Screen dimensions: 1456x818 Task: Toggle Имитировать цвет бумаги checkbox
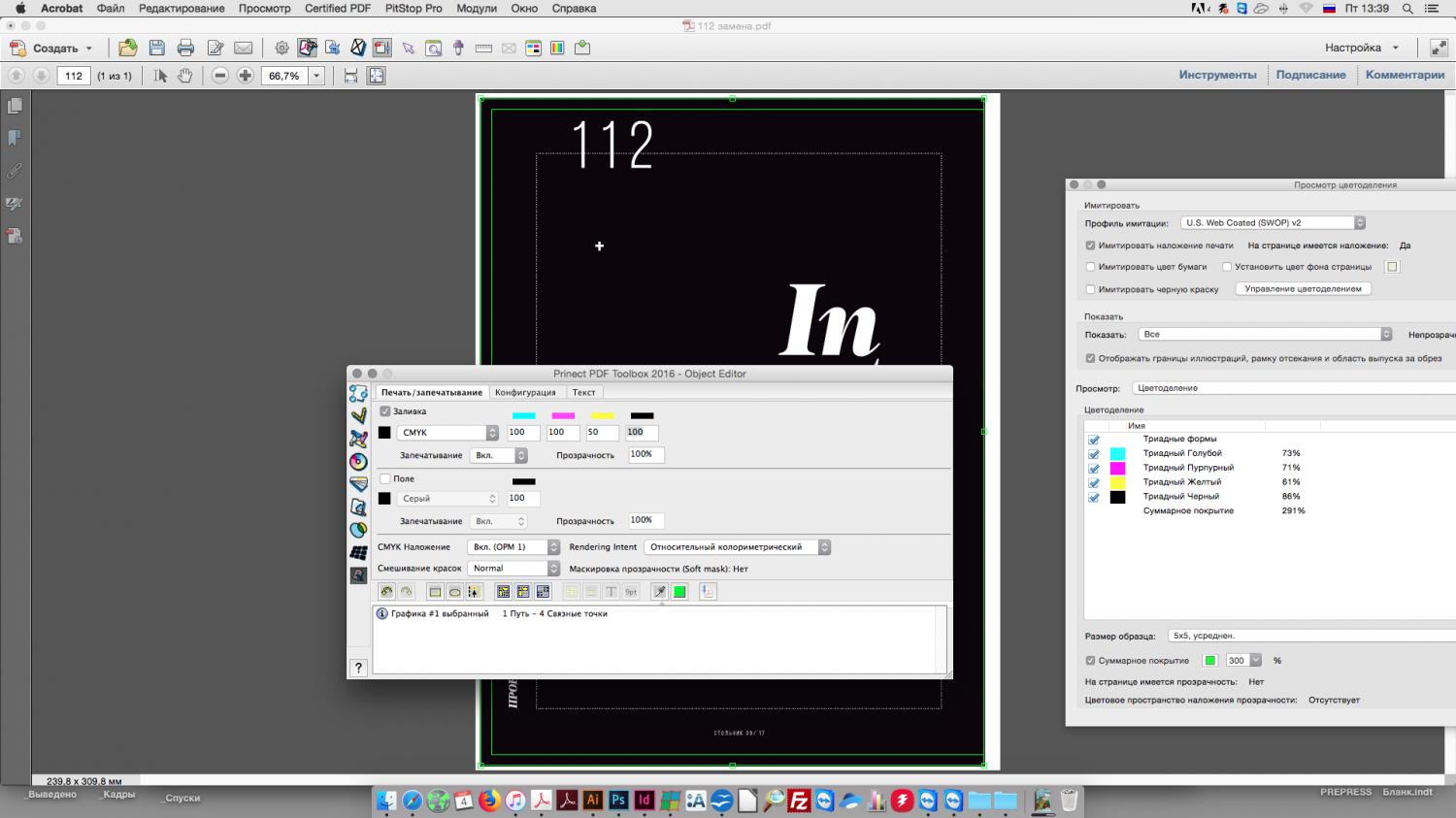(1091, 267)
